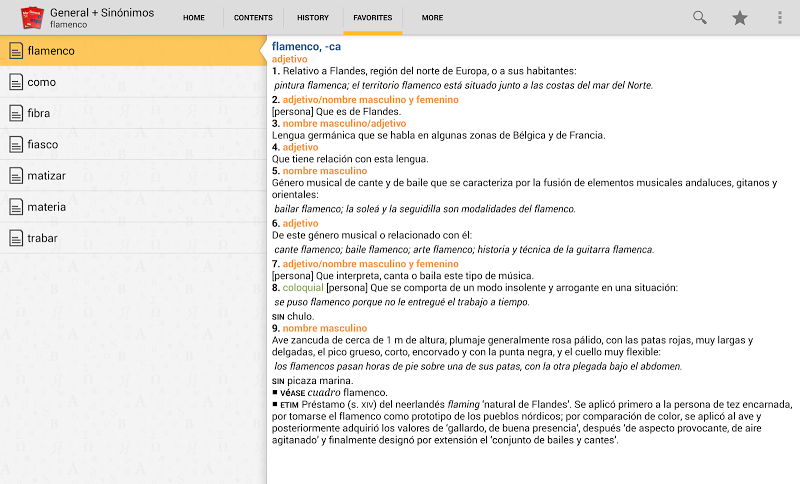Click the 'ETIM' etymology marker

pos(289,405)
